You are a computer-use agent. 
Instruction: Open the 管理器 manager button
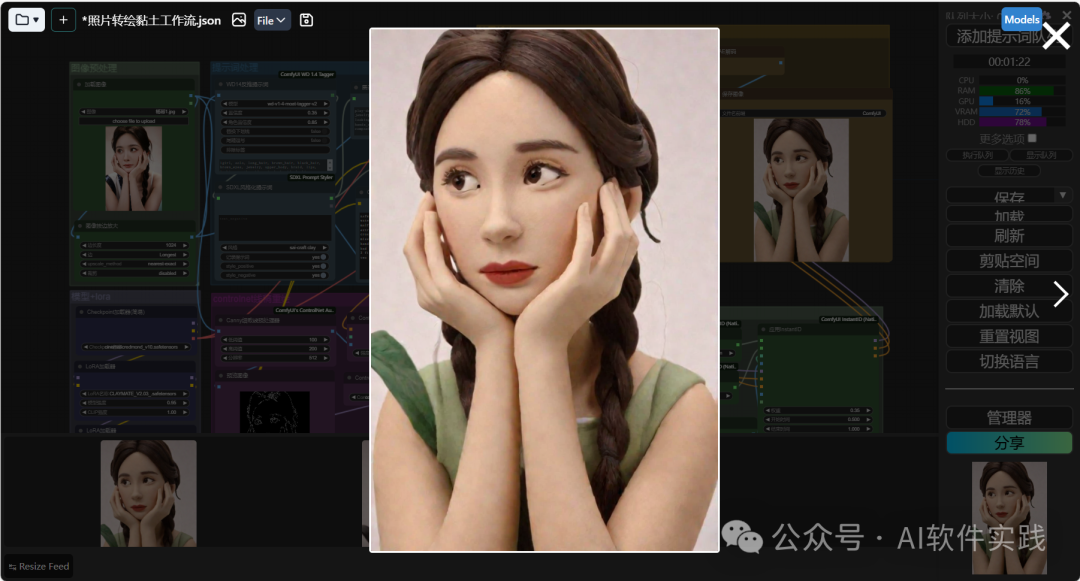1009,418
